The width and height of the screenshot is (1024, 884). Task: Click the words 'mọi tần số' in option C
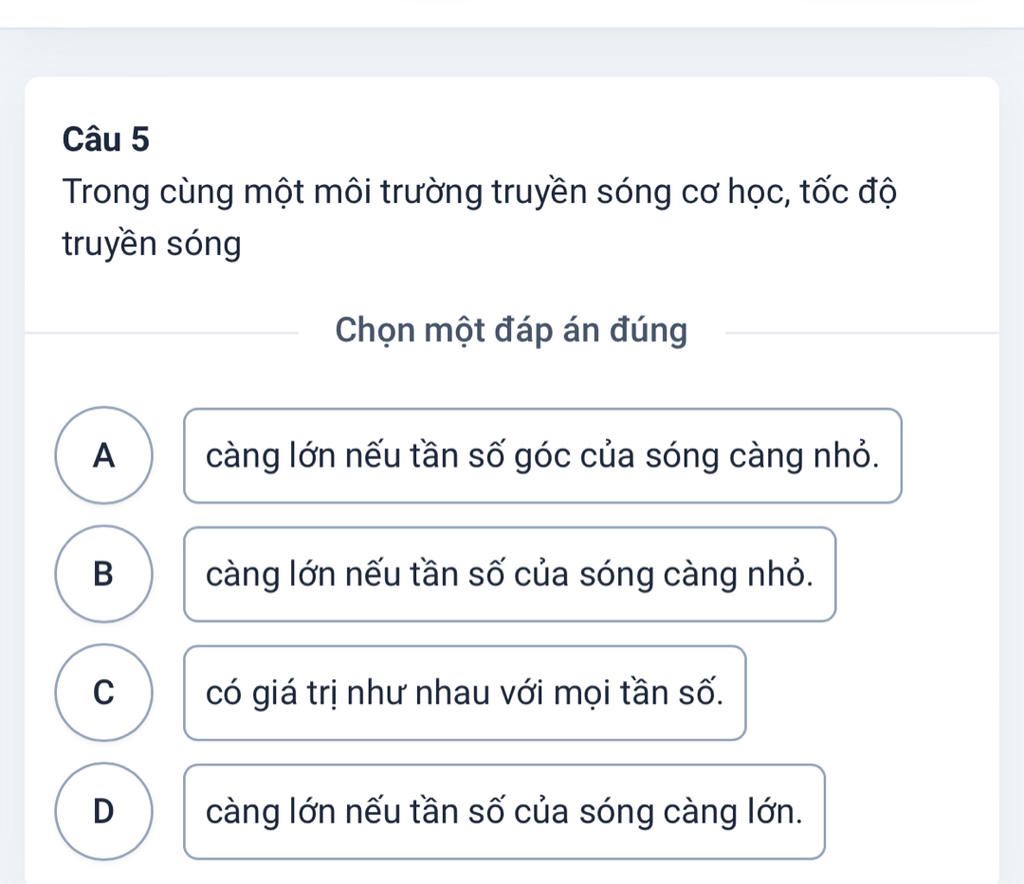point(639,693)
